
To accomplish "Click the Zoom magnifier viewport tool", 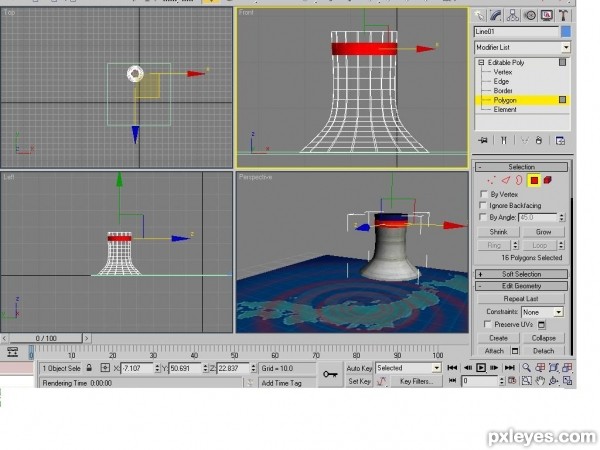I will pyautogui.click(x=527, y=368).
